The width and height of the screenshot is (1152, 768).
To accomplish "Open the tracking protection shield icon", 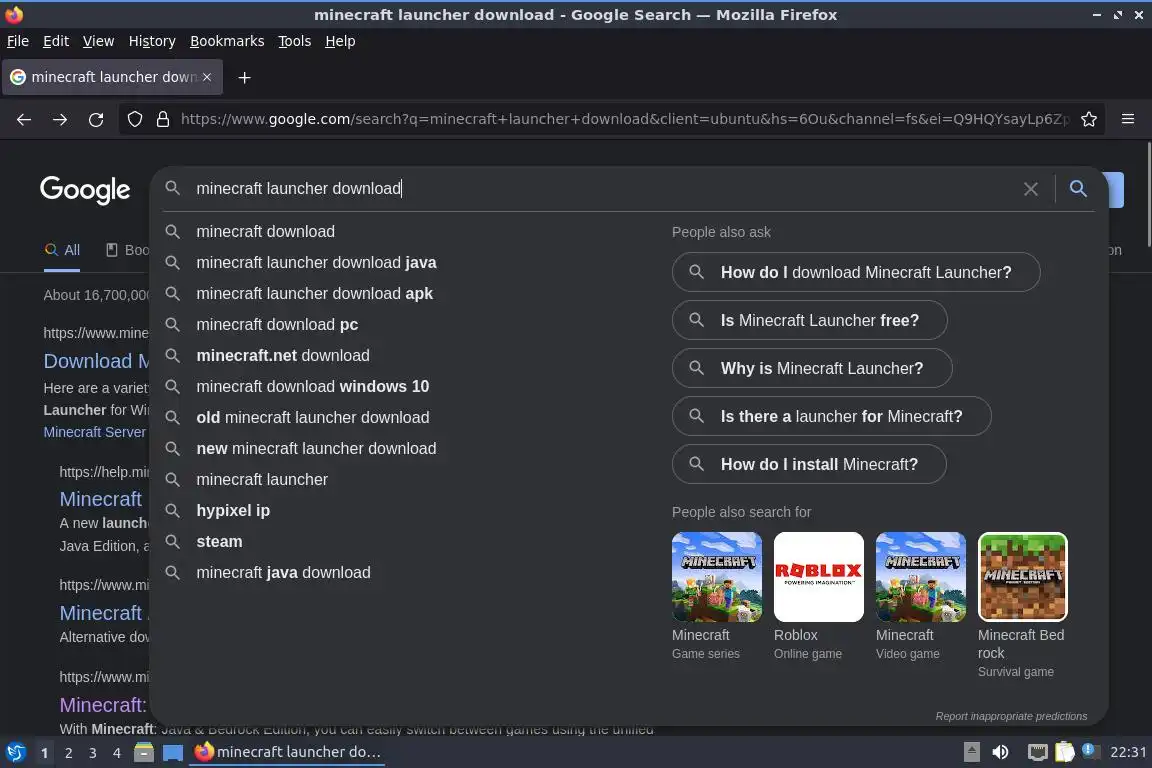I will (x=134, y=119).
